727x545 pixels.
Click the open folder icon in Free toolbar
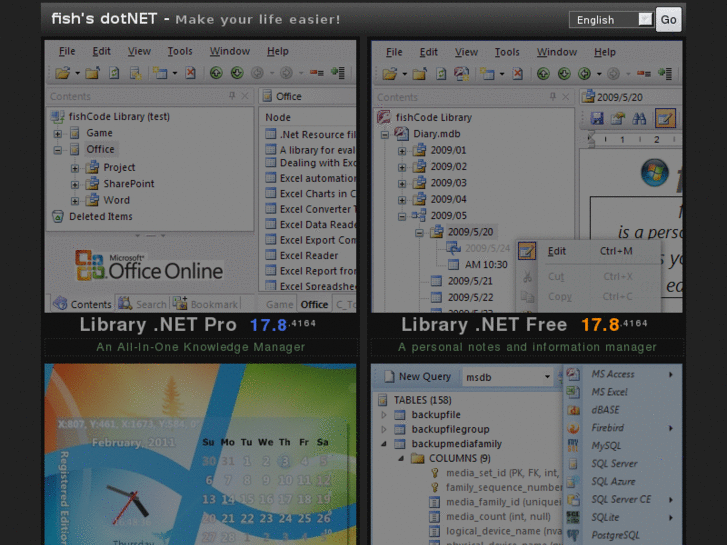[x=390, y=74]
